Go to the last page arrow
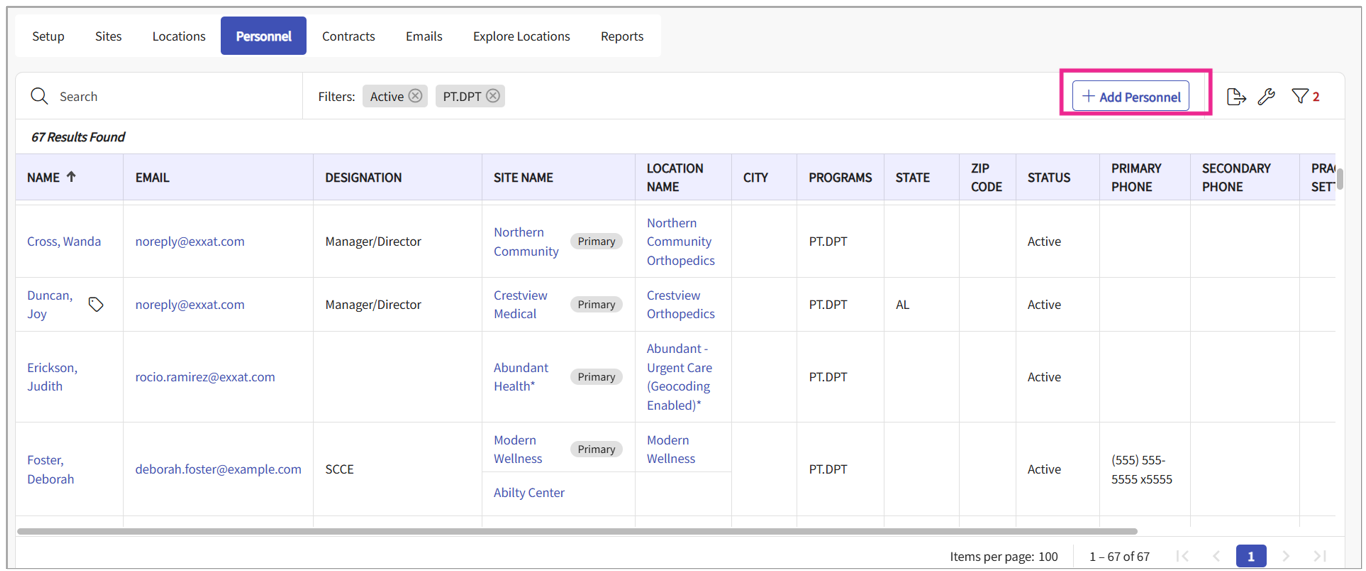The width and height of the screenshot is (1366, 571). (1320, 556)
